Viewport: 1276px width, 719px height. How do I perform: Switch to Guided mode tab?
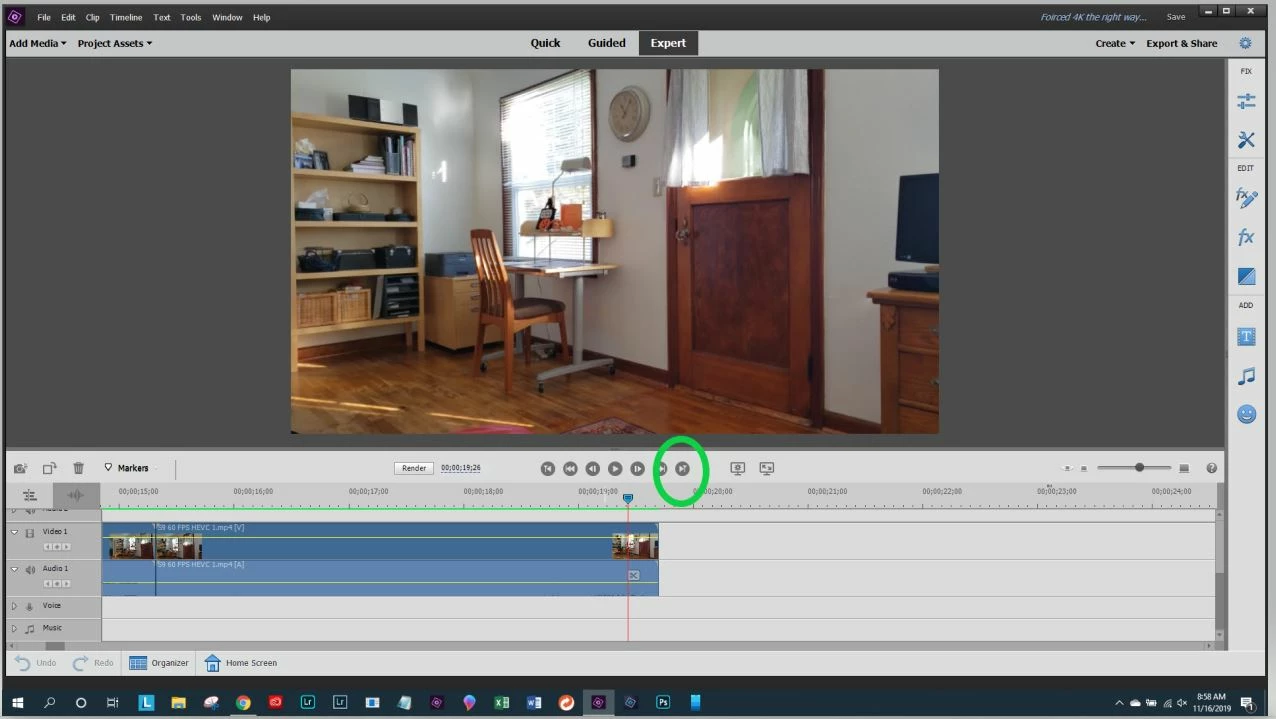click(x=606, y=43)
